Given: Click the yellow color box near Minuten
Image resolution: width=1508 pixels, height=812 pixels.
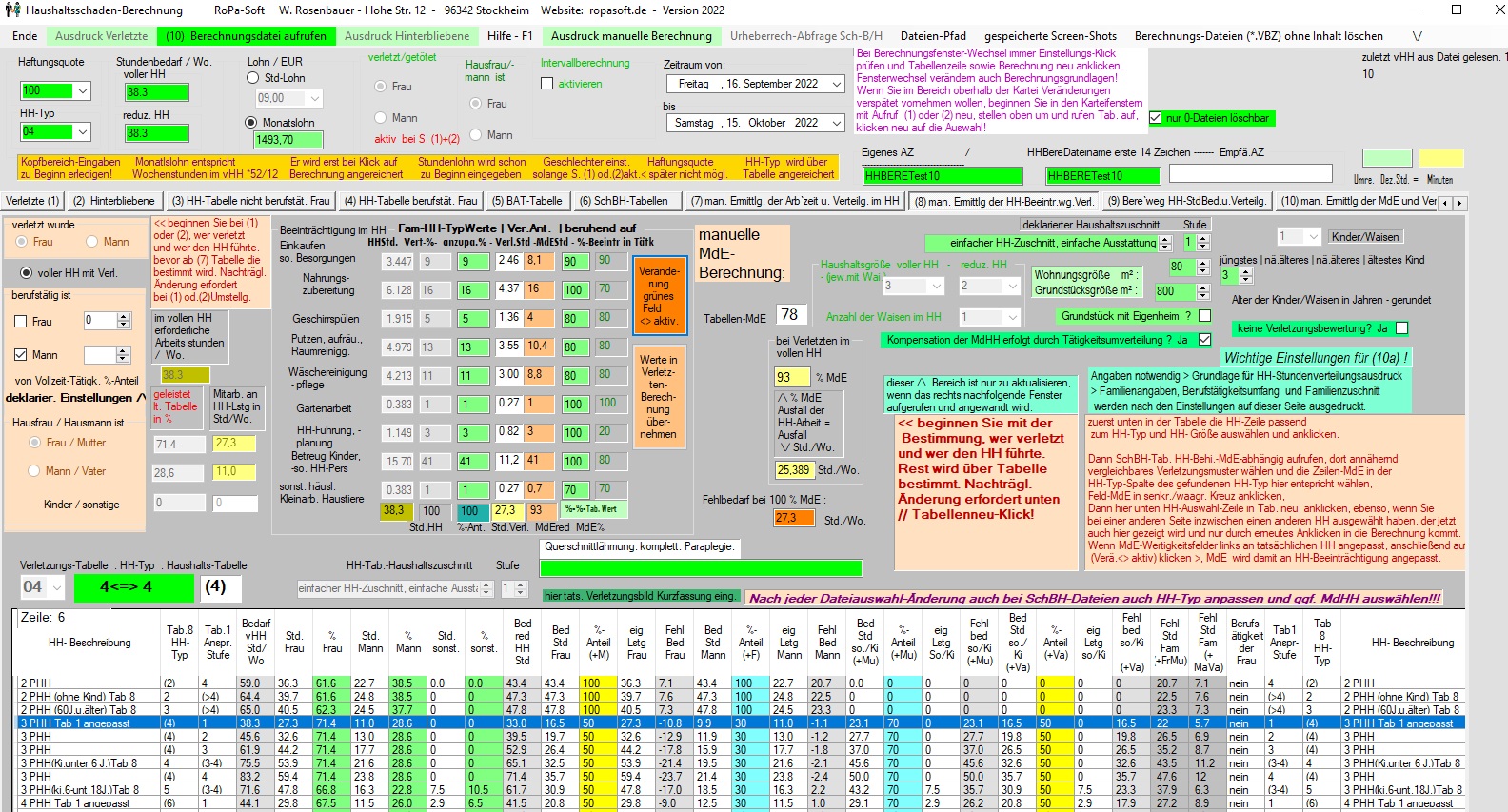Looking at the screenshot, I should (x=1440, y=158).
